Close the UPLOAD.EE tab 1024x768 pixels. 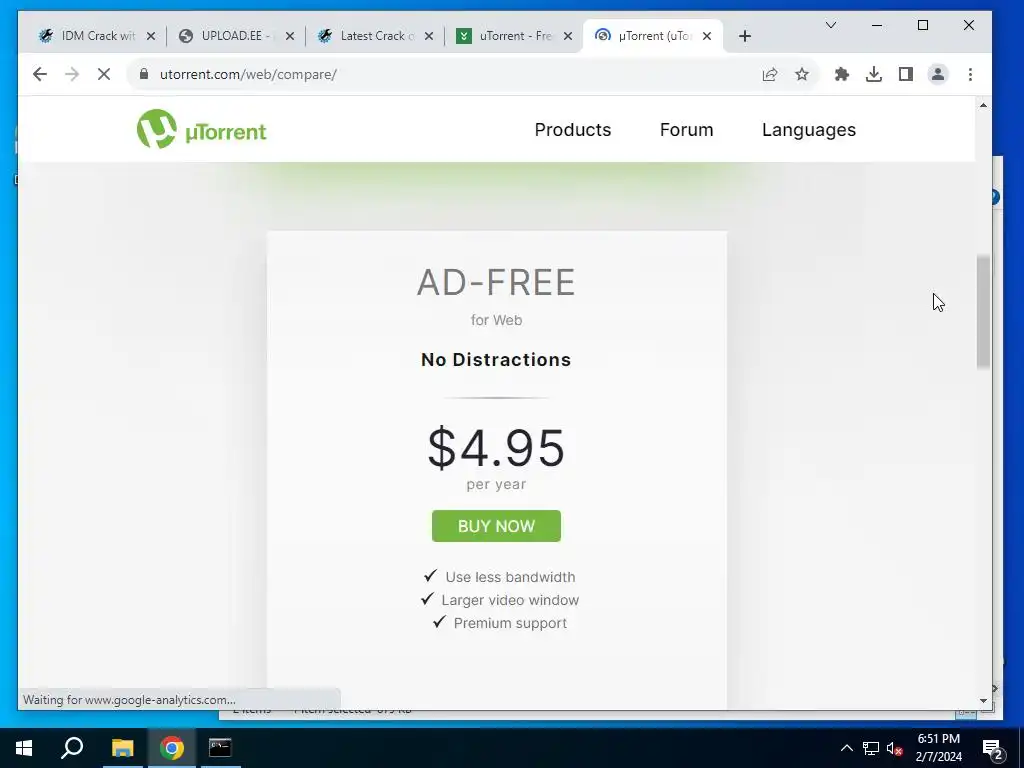coord(290,36)
